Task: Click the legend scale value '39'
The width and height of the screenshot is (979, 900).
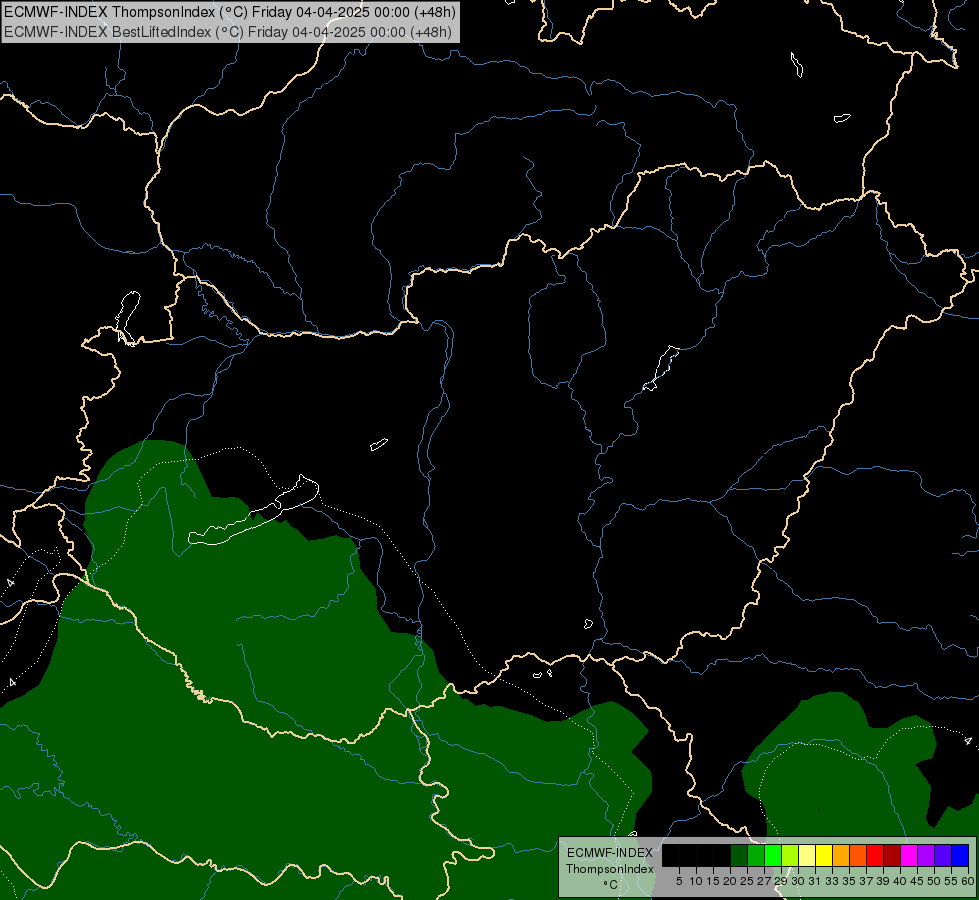Action: point(883,881)
